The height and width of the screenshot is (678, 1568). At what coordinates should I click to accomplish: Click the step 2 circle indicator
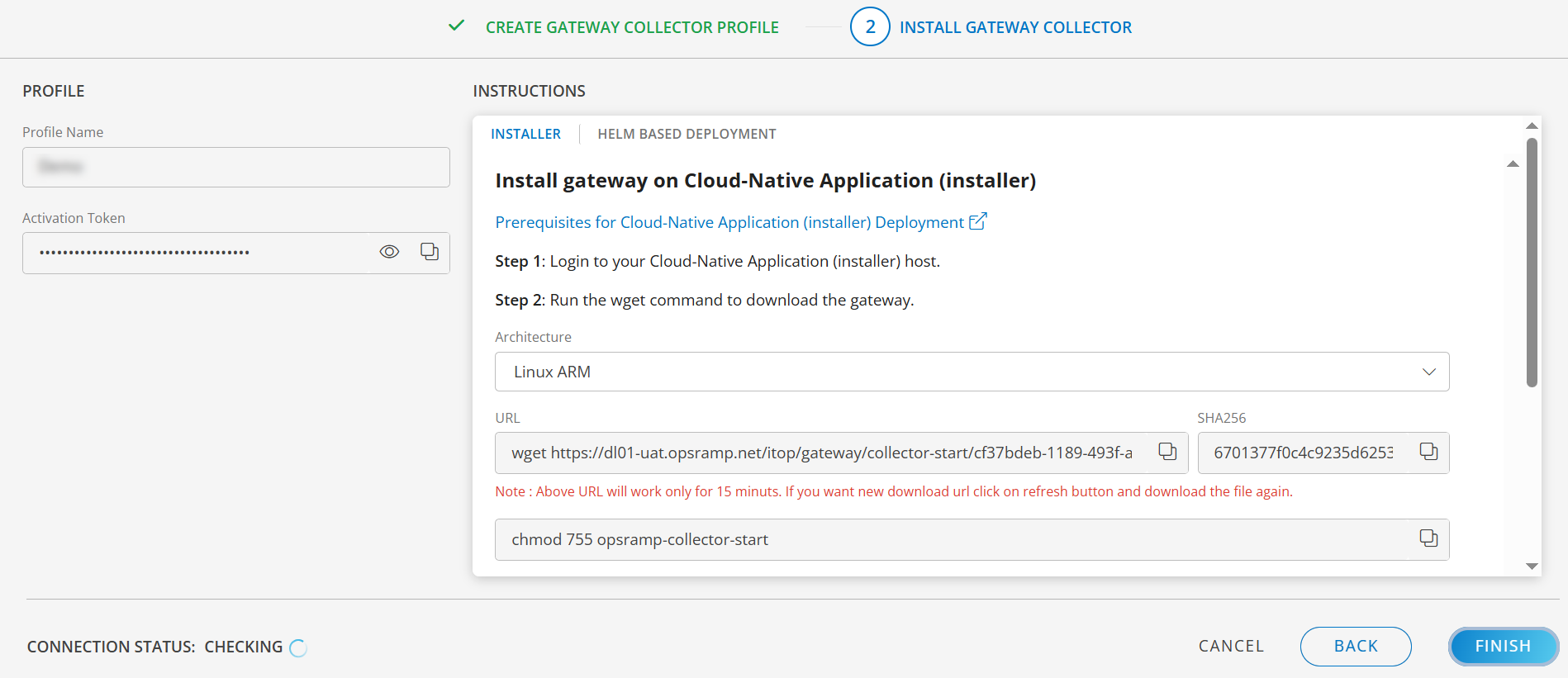coord(869,26)
